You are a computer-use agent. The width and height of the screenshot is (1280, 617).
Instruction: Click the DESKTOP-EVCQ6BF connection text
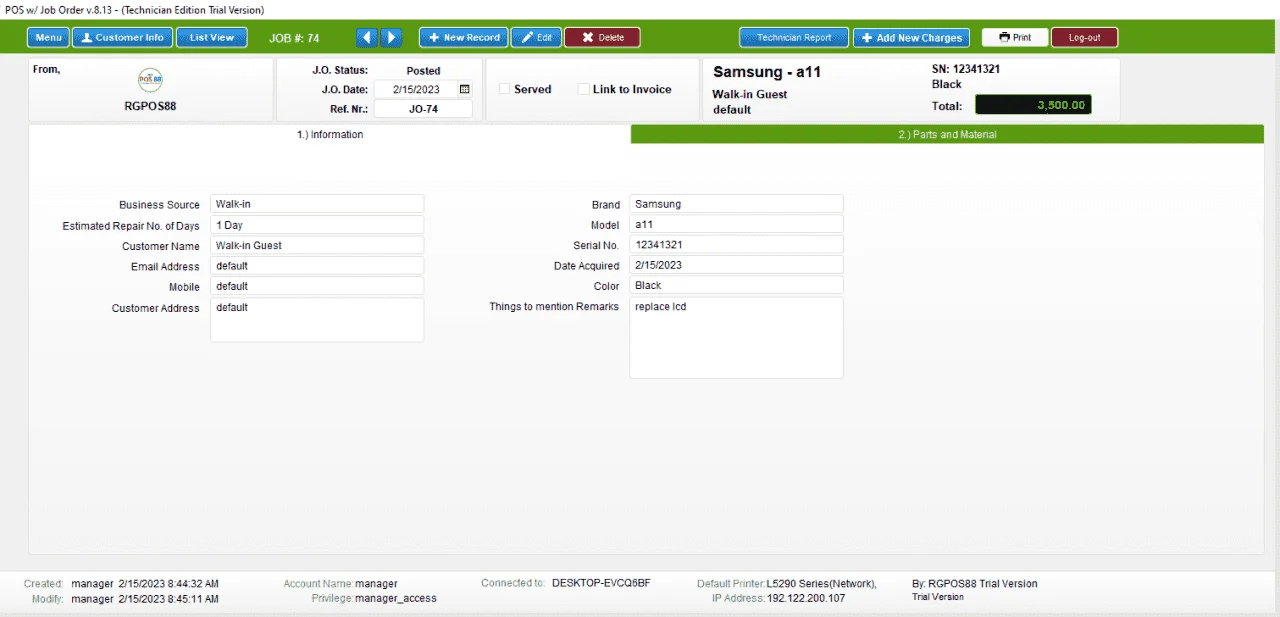tap(601, 583)
